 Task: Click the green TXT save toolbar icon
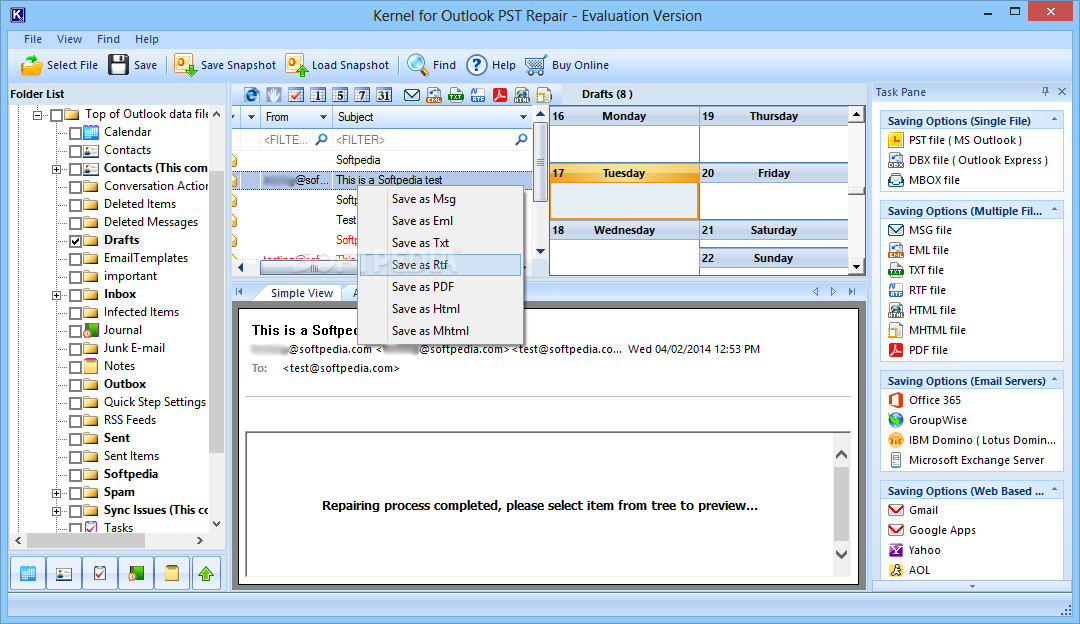tap(456, 95)
